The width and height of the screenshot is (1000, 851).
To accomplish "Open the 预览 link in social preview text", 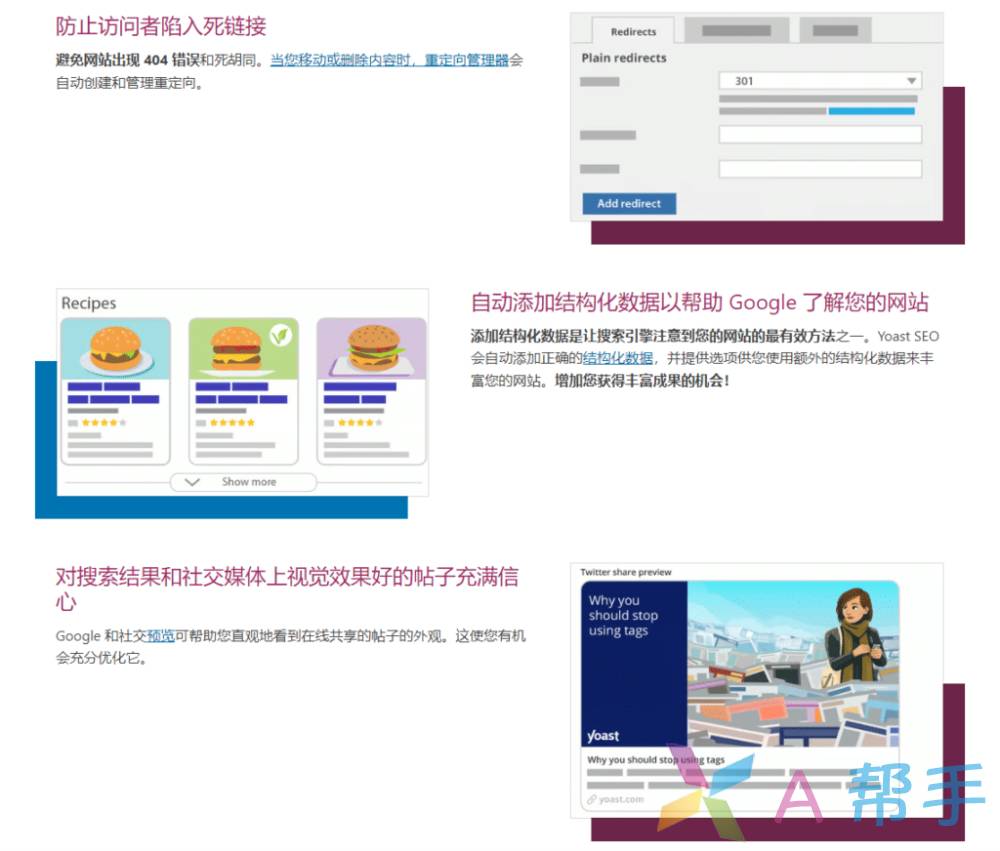I will click(161, 636).
